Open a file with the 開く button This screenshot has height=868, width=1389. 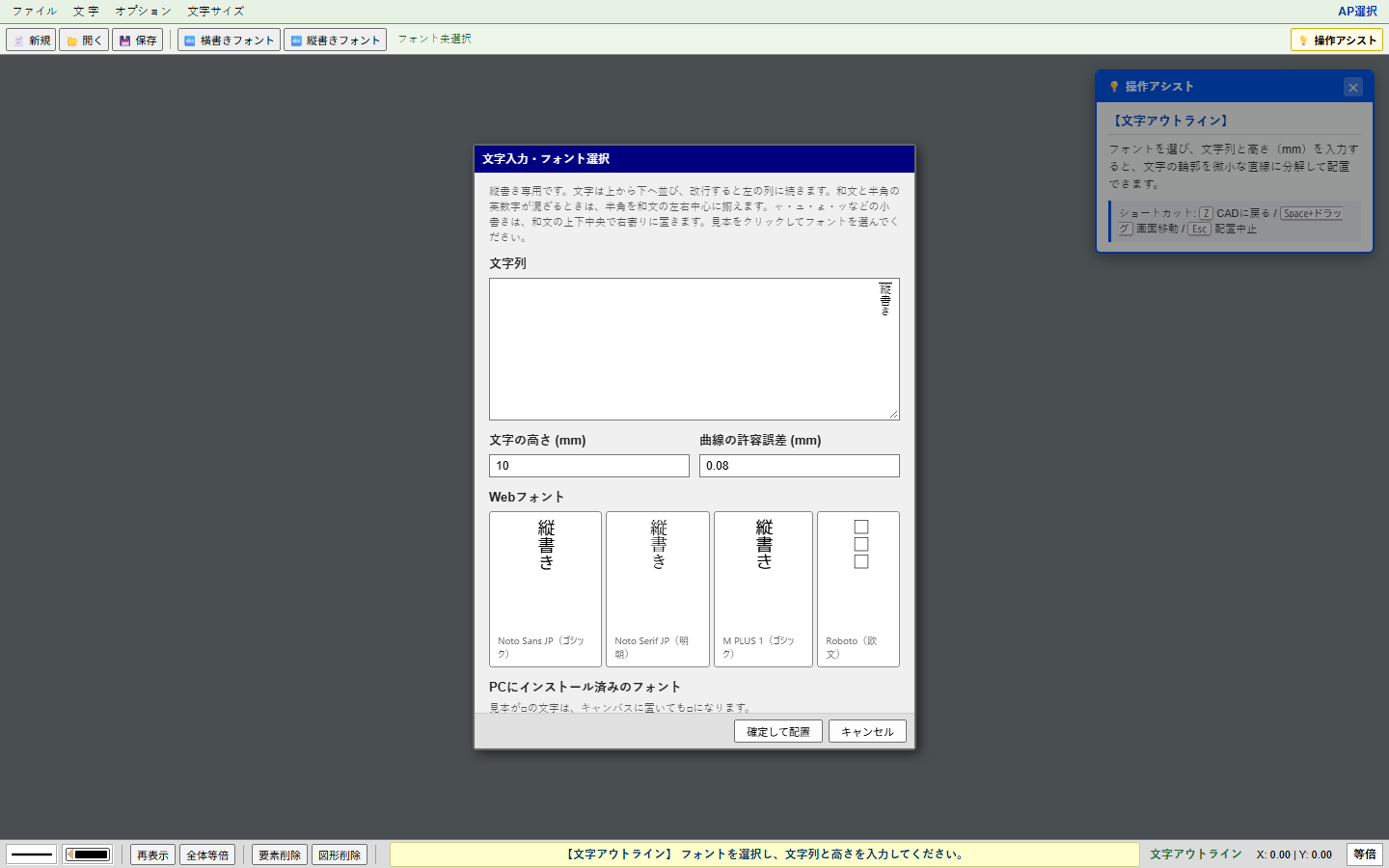pyautogui.click(x=84, y=40)
